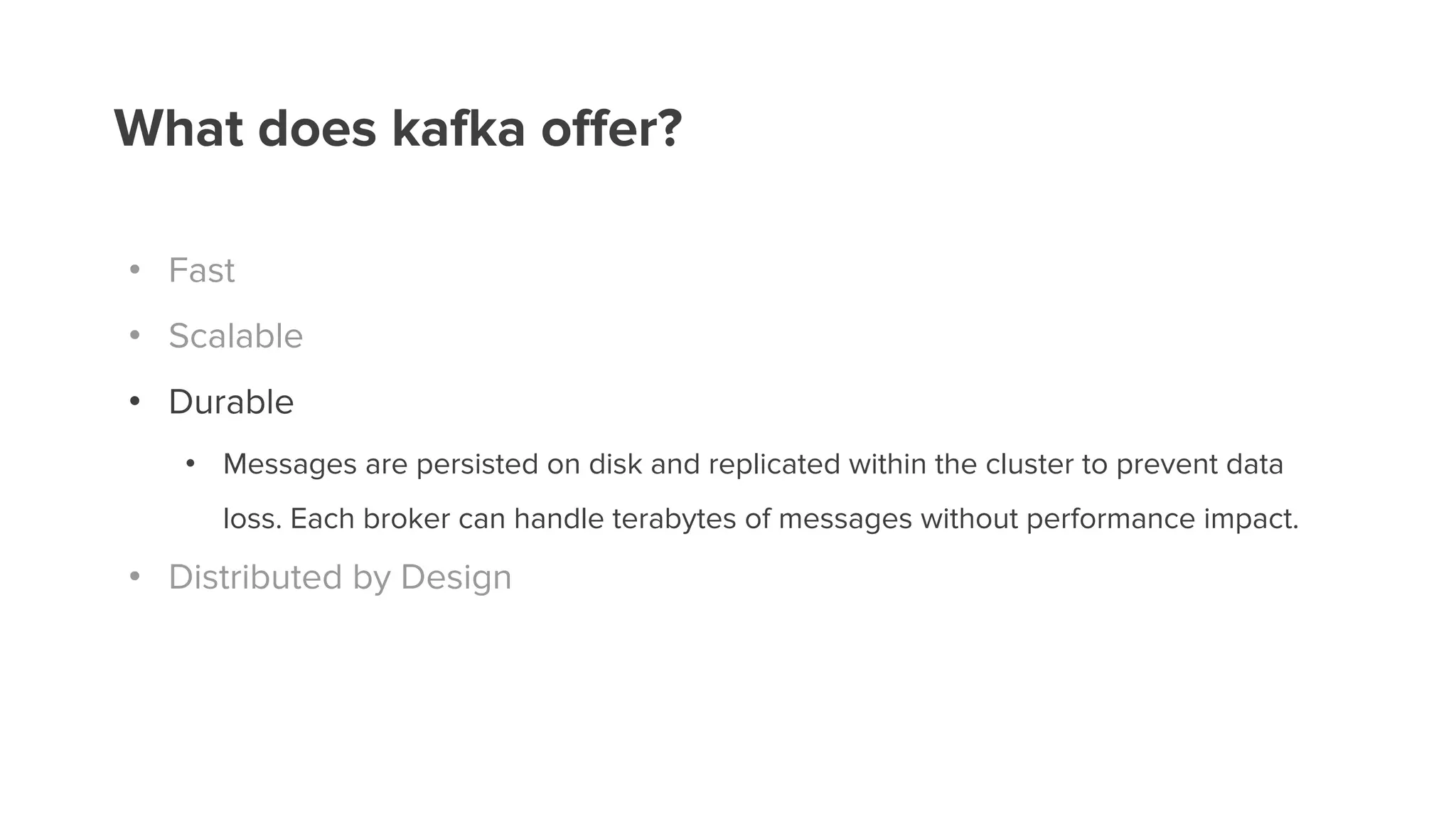This screenshot has height=819, width=1456.
Task: Click the word 'Messages' in the sub-bullet
Action: pyautogui.click(x=290, y=465)
